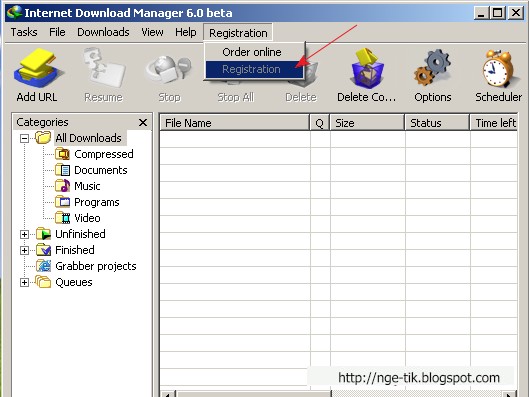Click the Documents label in tree
The height and width of the screenshot is (397, 529).
(x=101, y=170)
